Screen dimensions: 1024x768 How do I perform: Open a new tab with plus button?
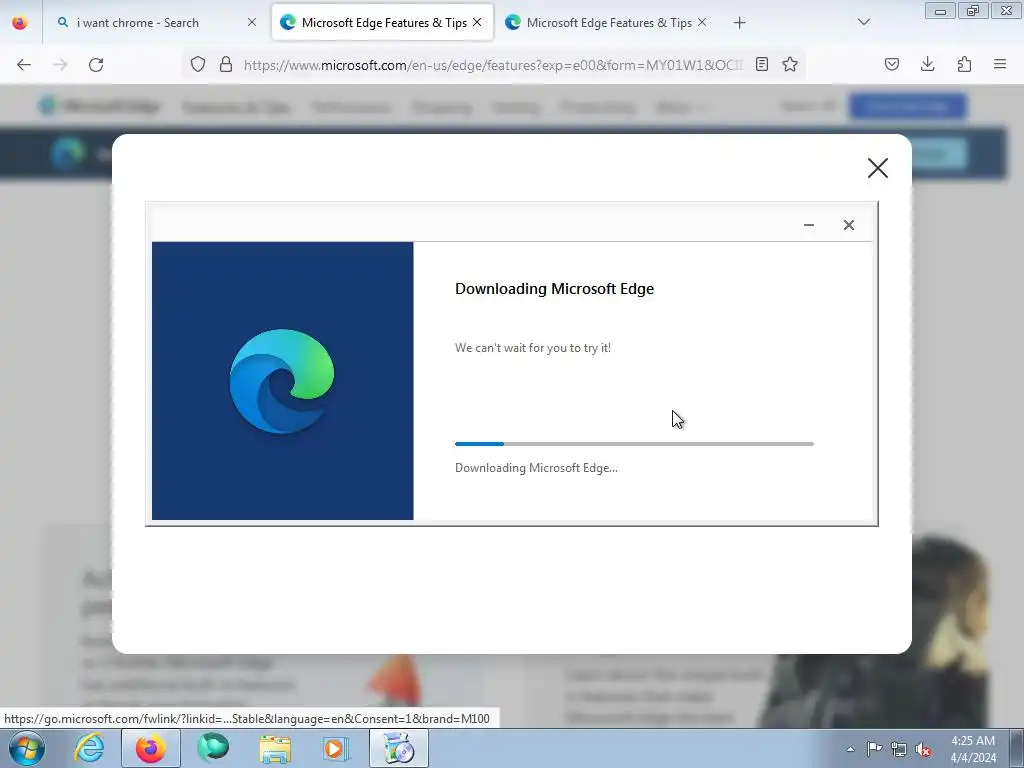pyautogui.click(x=739, y=23)
